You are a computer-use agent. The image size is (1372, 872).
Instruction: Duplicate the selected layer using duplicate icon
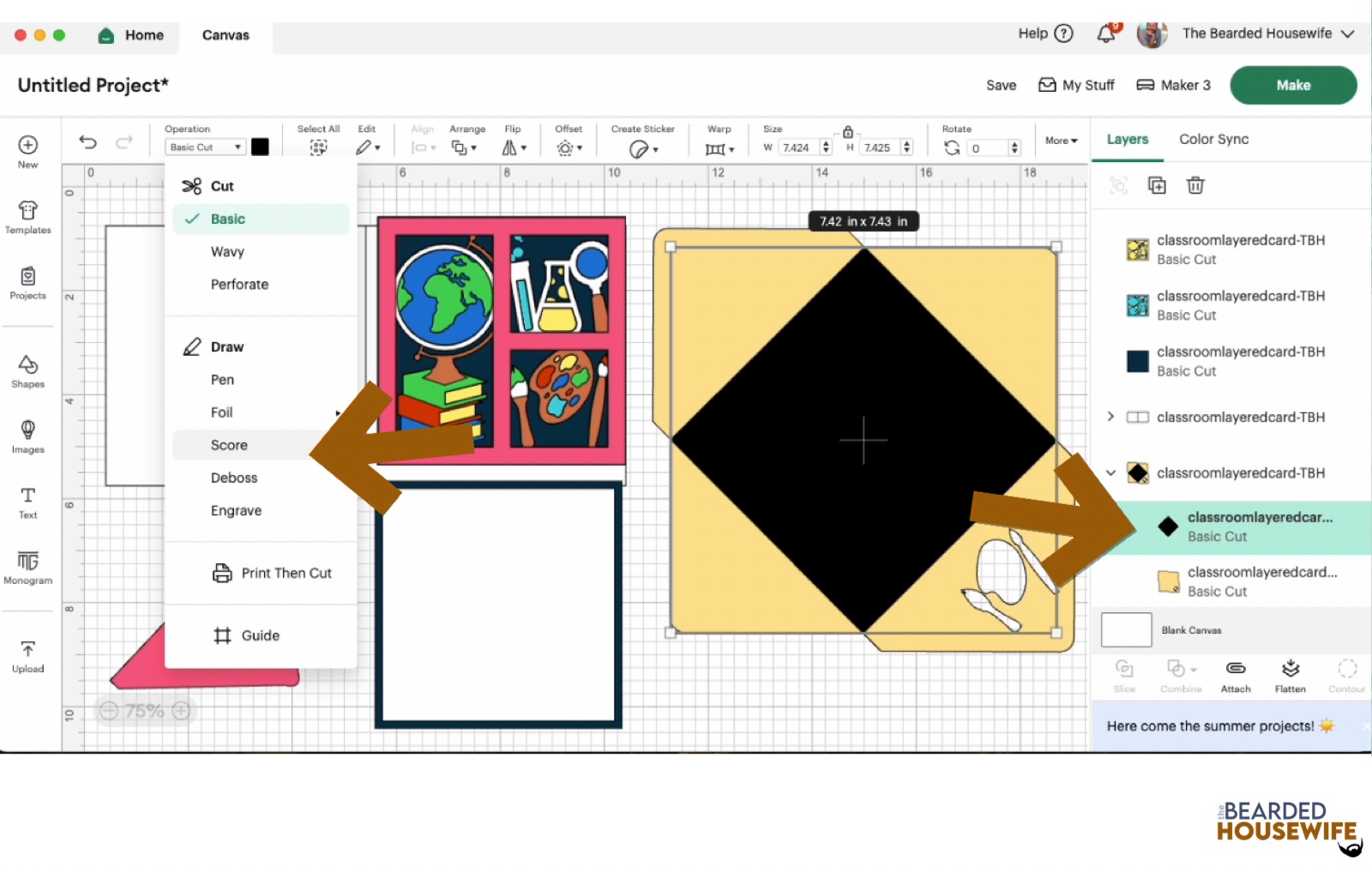click(x=1157, y=185)
